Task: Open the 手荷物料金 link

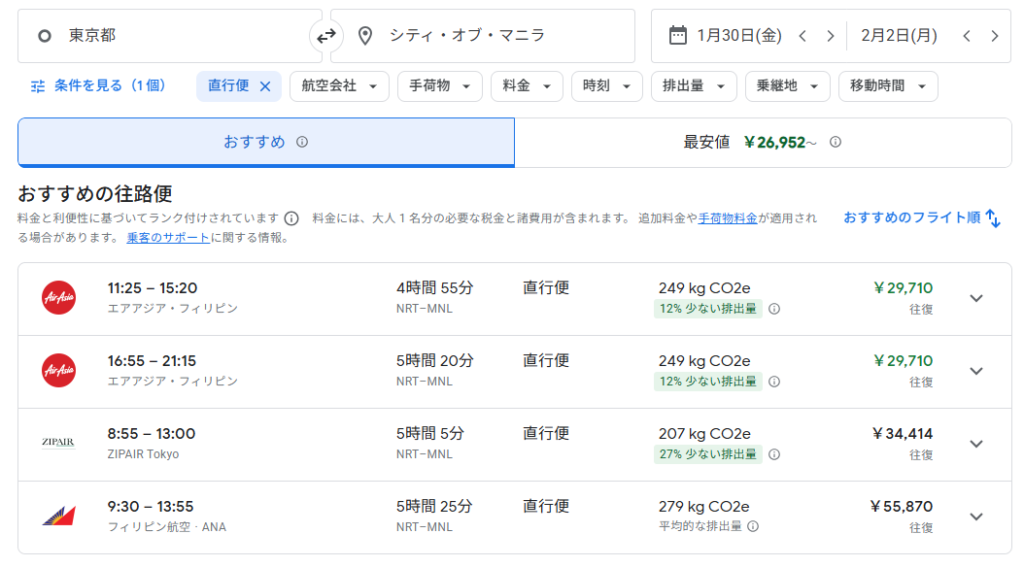Action: pyautogui.click(x=727, y=218)
